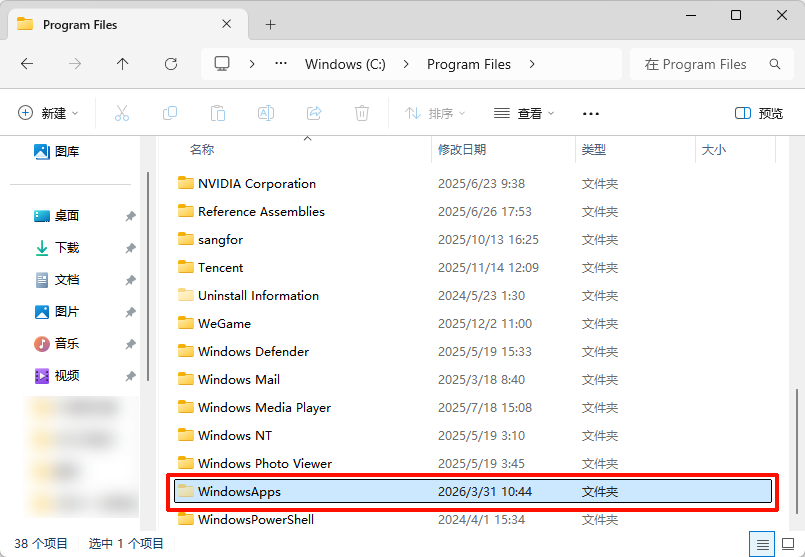The height and width of the screenshot is (557, 805).
Task: Select the Windows Media Player folder
Action: click(472, 407)
